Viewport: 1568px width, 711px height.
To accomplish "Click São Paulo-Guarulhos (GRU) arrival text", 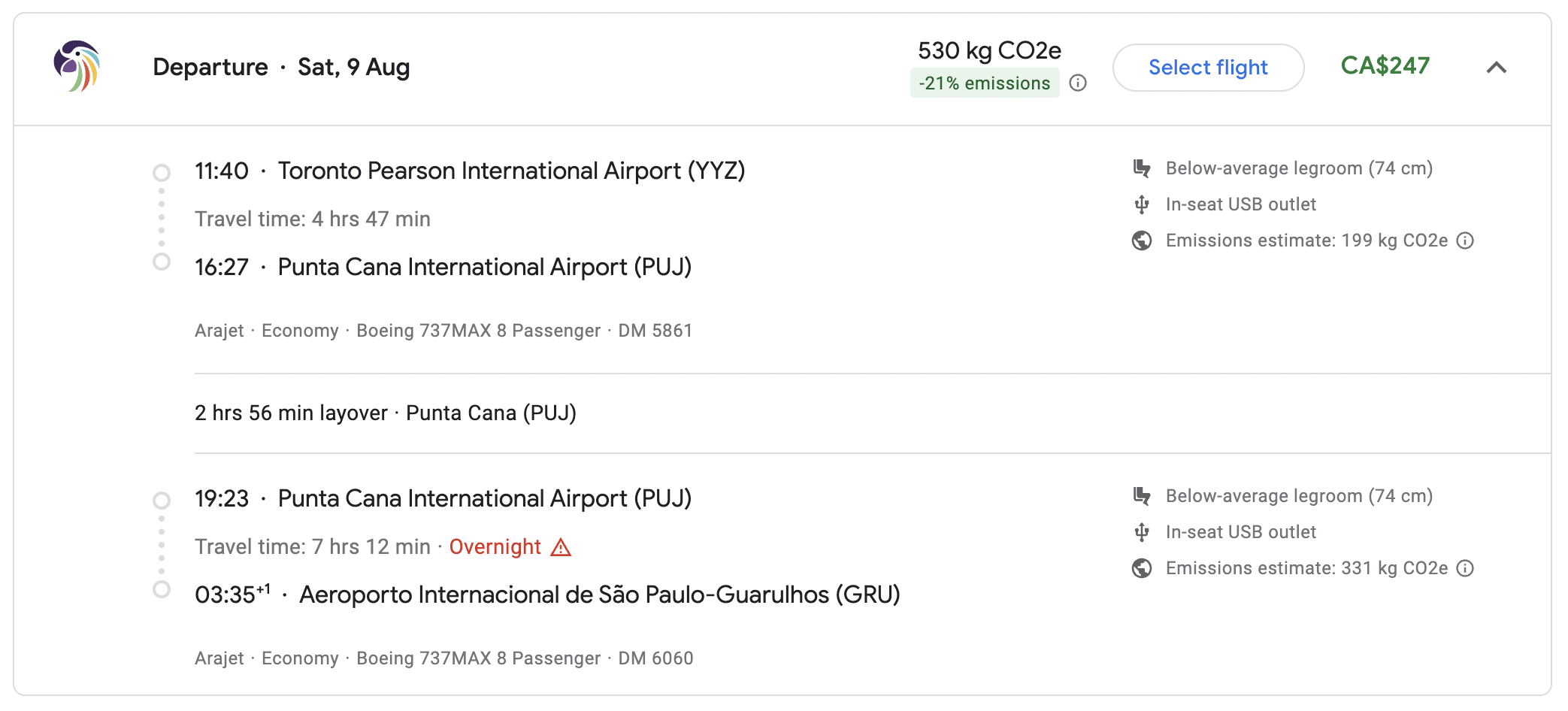I will 599,595.
